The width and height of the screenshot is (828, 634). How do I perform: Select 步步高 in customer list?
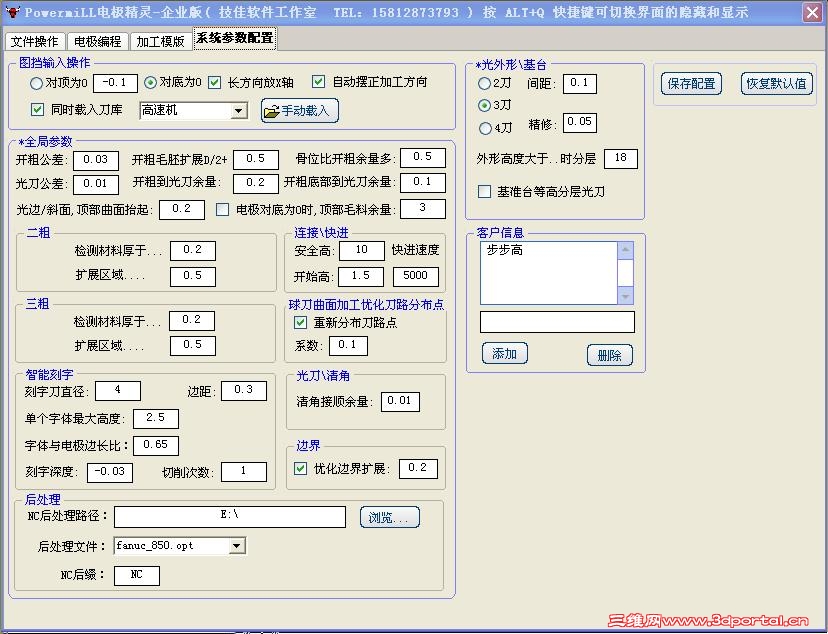505,250
